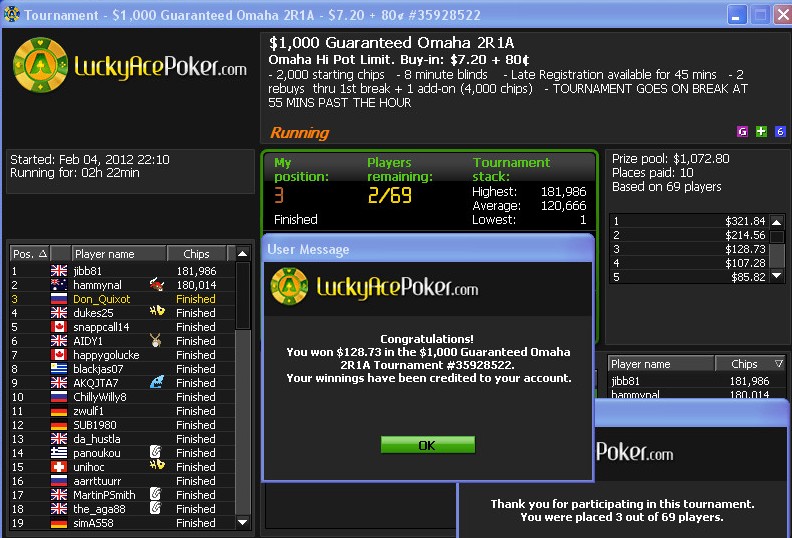This screenshot has width=792, height=538.
Task: Click the shark avatar icon next to AKQJTA7
Action: [x=157, y=382]
